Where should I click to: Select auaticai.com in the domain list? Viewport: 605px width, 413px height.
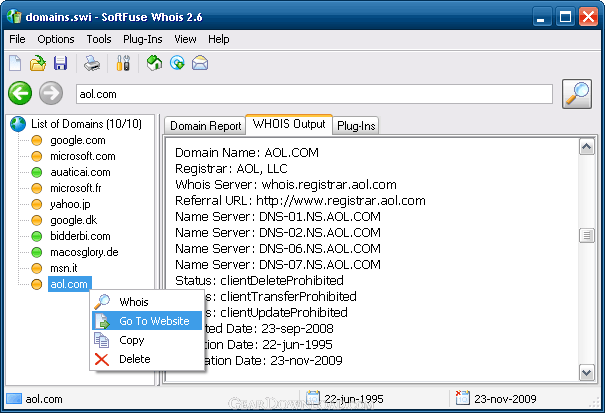point(80,172)
